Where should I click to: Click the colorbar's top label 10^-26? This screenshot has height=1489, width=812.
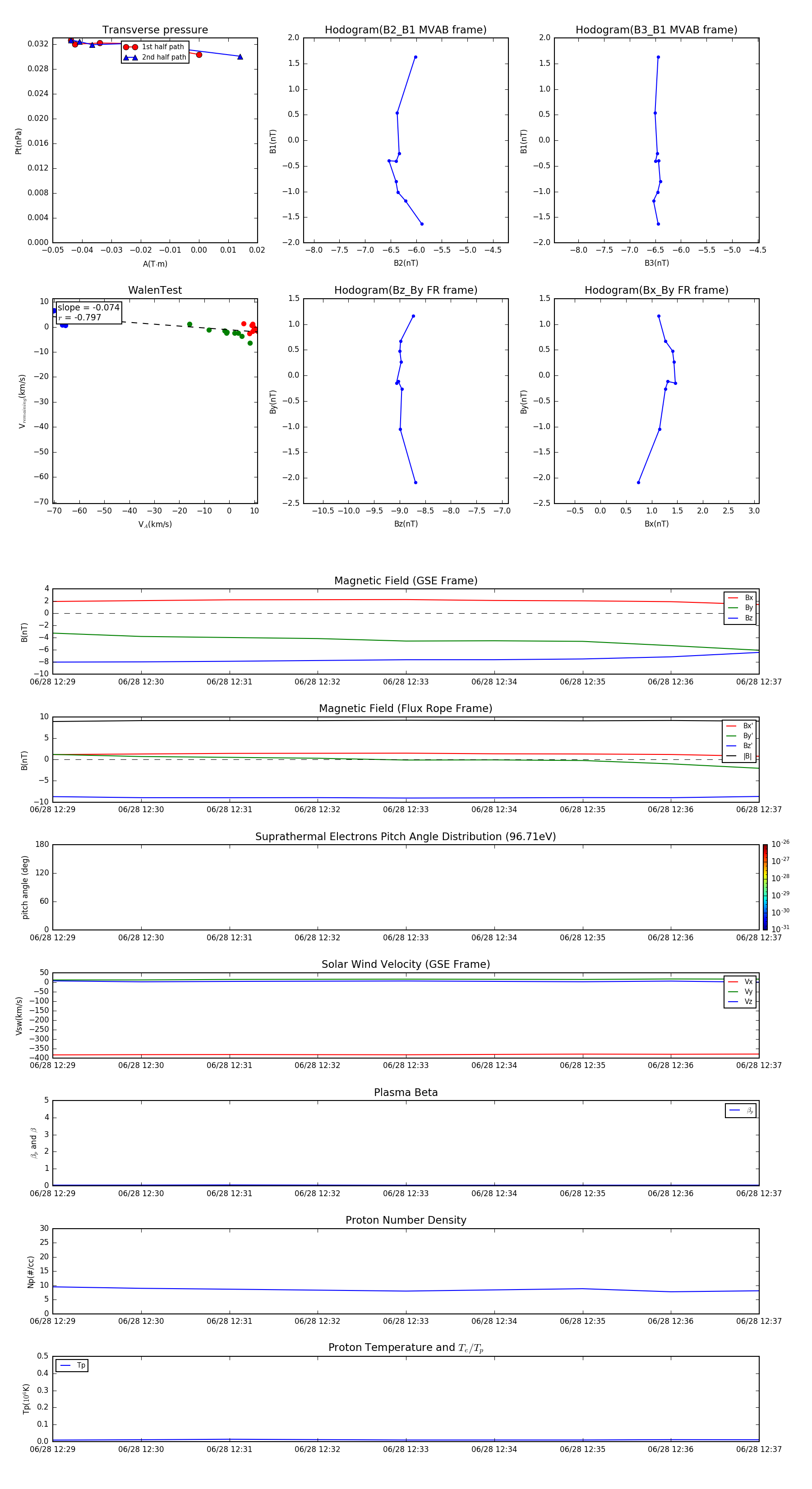[x=780, y=844]
